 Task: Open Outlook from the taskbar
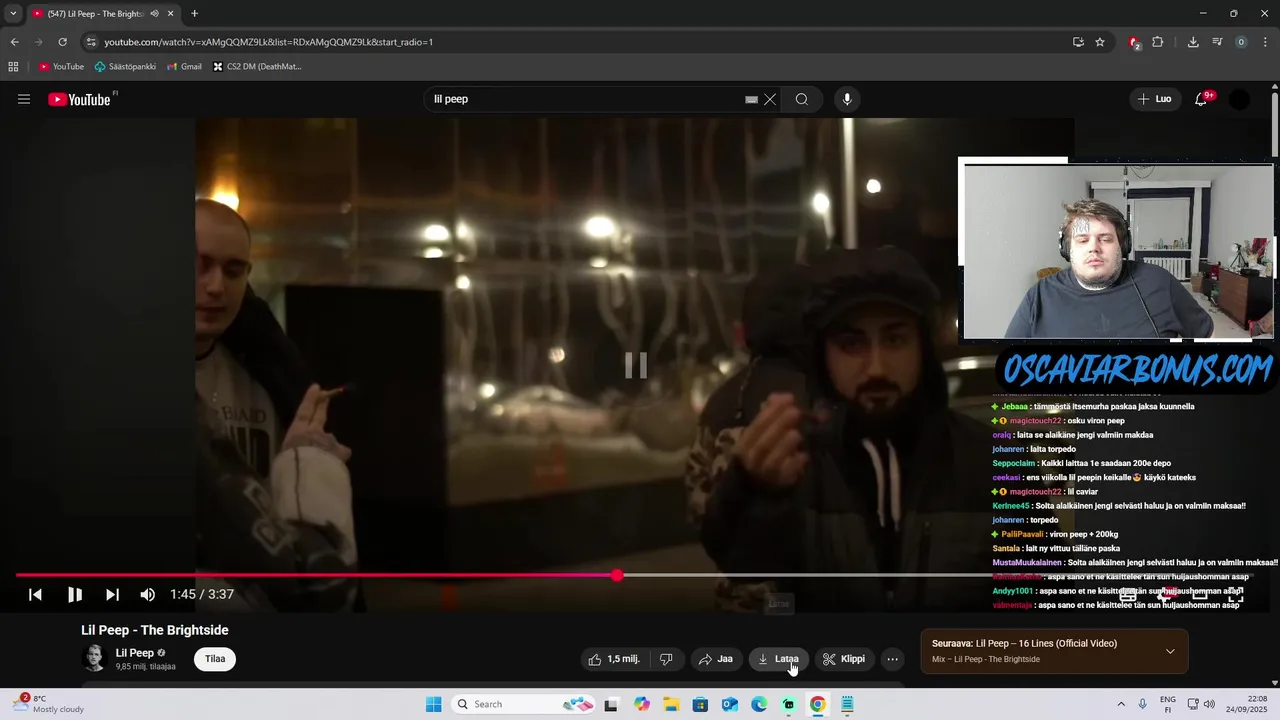click(x=730, y=704)
